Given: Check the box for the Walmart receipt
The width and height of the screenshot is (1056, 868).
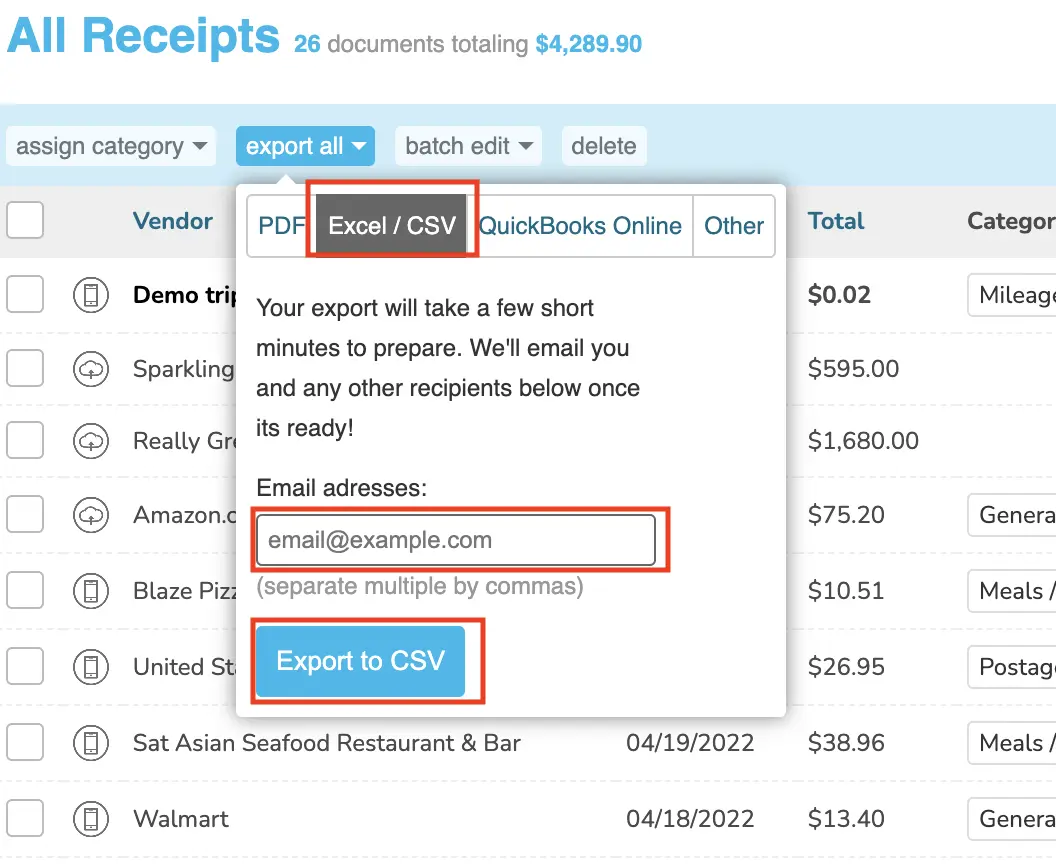Looking at the screenshot, I should (x=25, y=818).
